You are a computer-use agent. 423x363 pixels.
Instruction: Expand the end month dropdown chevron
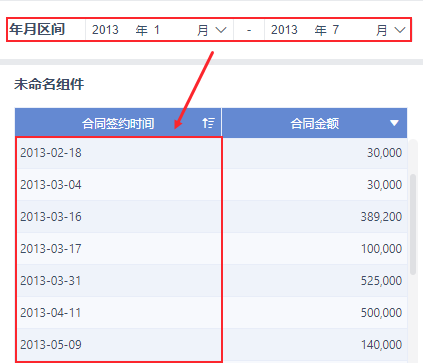(400, 30)
